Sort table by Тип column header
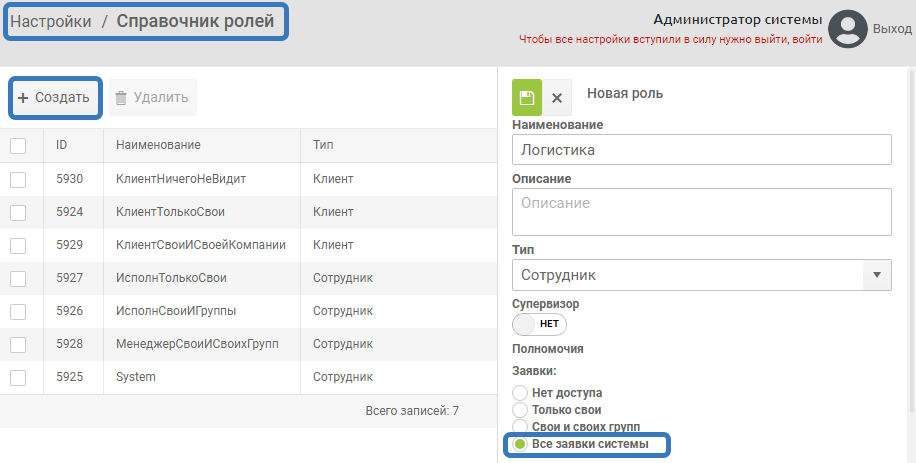 (323, 145)
